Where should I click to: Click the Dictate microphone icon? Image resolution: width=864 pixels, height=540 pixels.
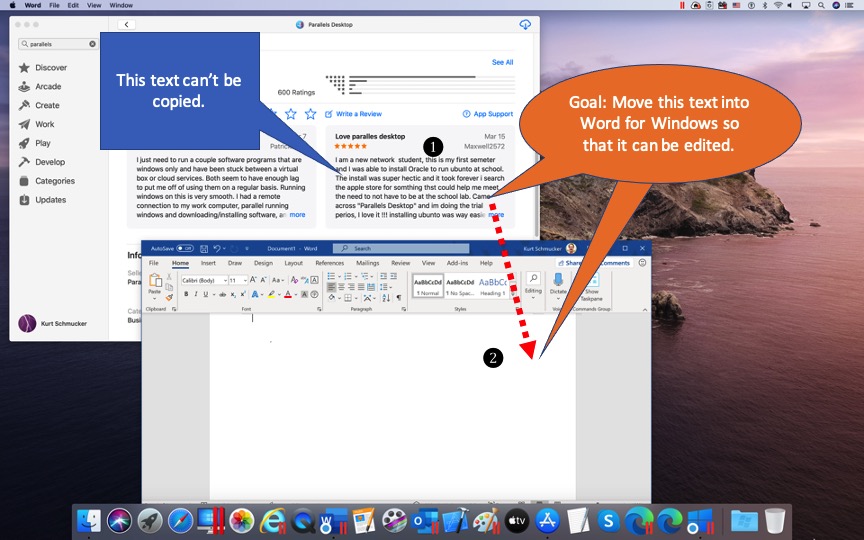click(x=558, y=280)
